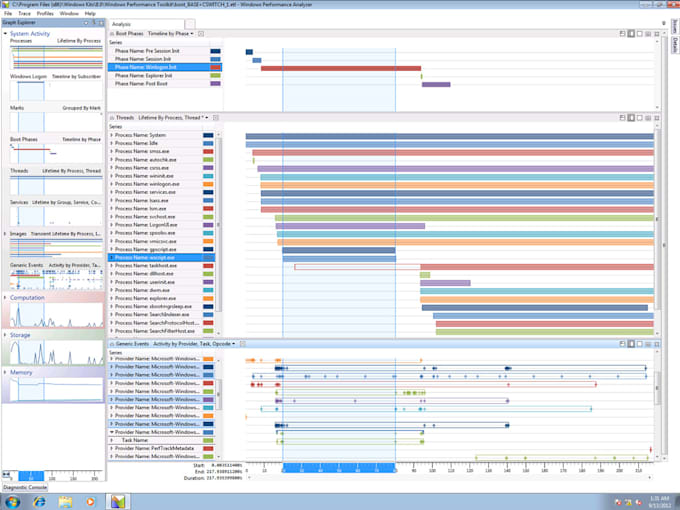680x510 pixels.
Task: Open the Diagnostic Console
Action: (x=25, y=487)
